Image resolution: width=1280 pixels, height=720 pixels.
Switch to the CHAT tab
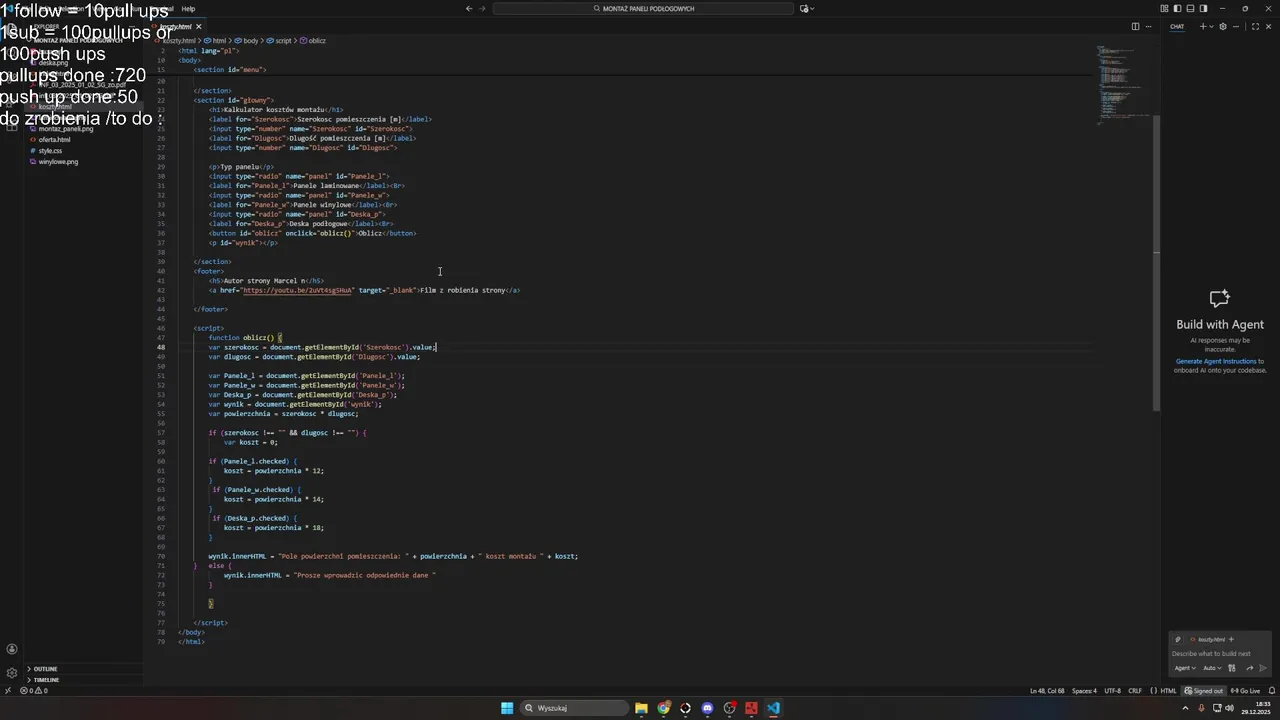click(1177, 26)
